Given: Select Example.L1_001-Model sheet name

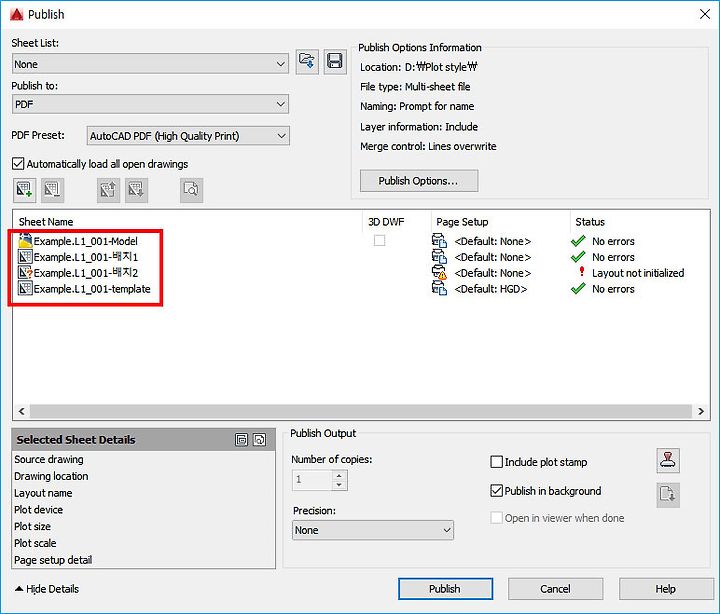Looking at the screenshot, I should 85,241.
